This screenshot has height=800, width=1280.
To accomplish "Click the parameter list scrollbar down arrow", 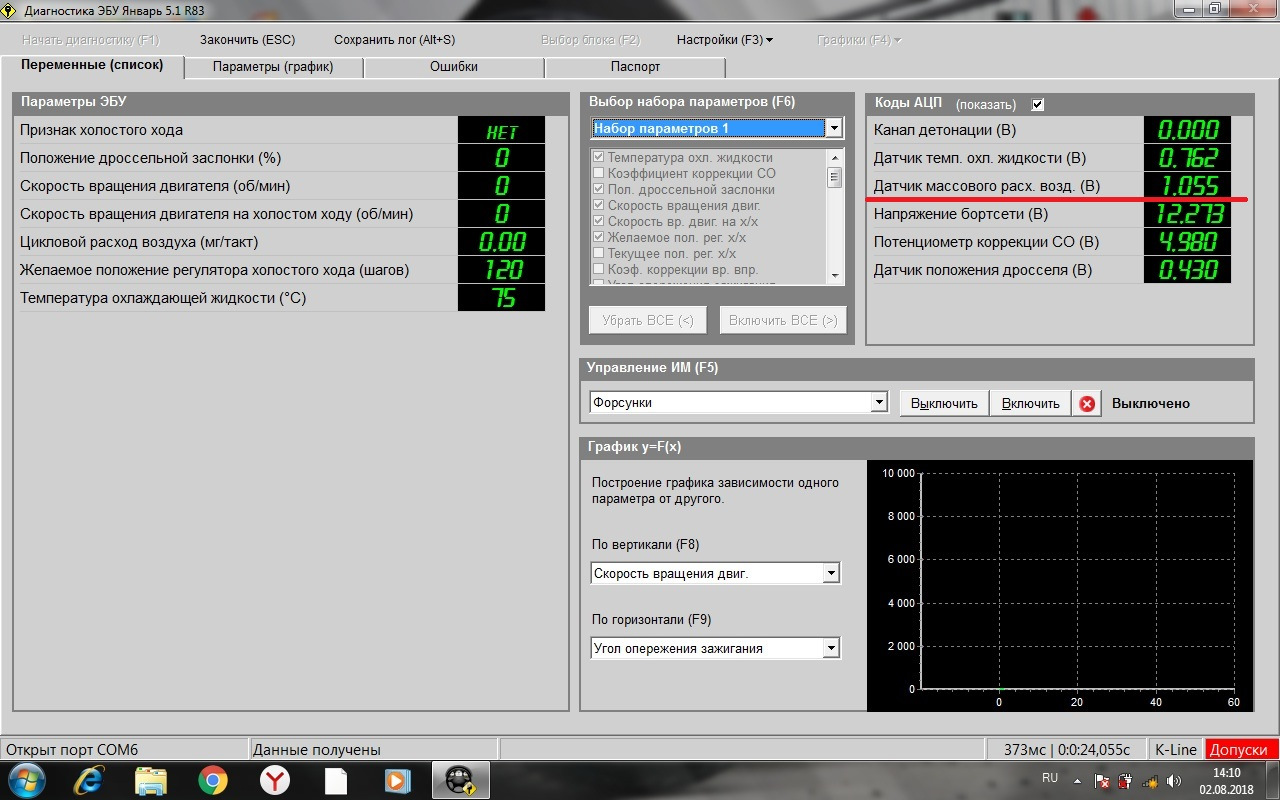I will 834,274.
